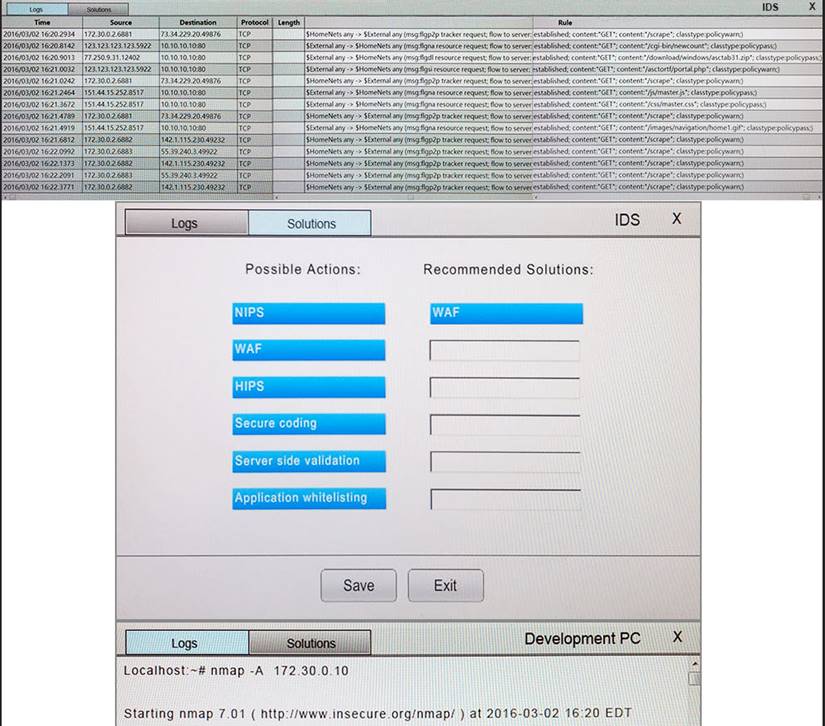Choose the Server side validation action
Image resolution: width=825 pixels, height=726 pixels.
coord(310,461)
